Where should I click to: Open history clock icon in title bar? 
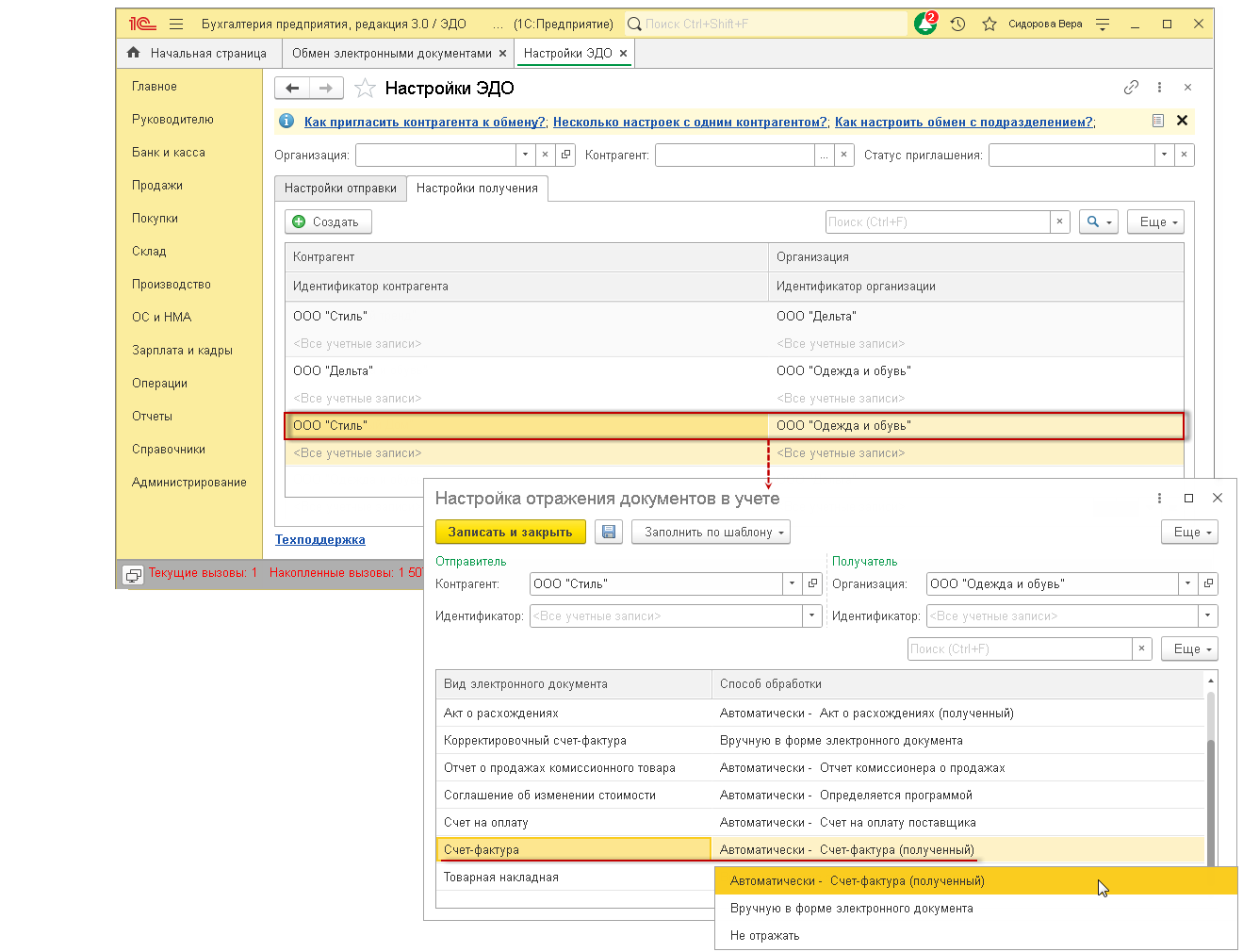[958, 24]
